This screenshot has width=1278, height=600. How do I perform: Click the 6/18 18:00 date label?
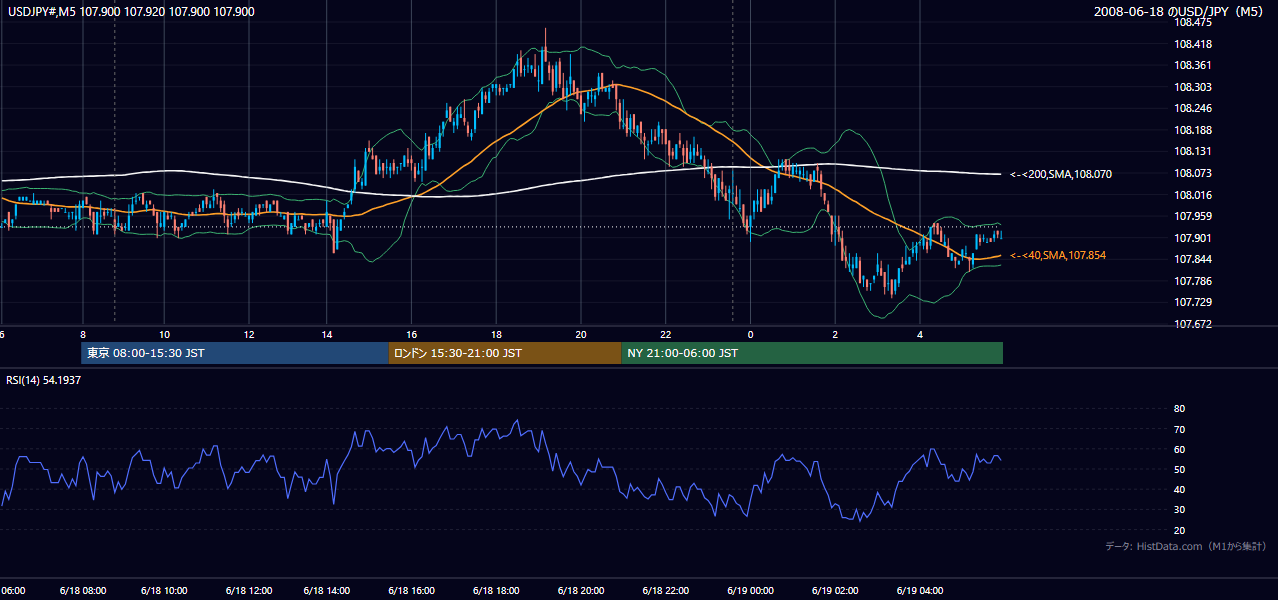click(497, 590)
